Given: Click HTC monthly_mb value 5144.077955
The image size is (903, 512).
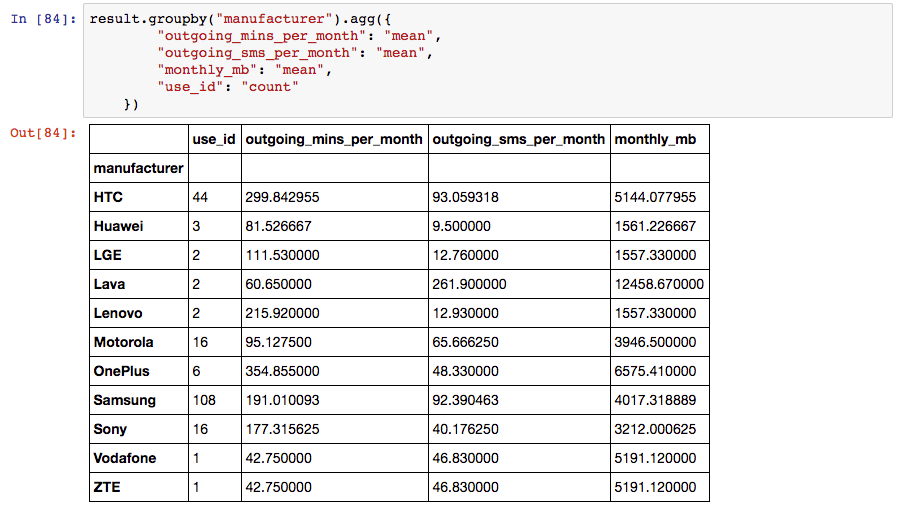Looking at the screenshot, I should click(x=655, y=197).
